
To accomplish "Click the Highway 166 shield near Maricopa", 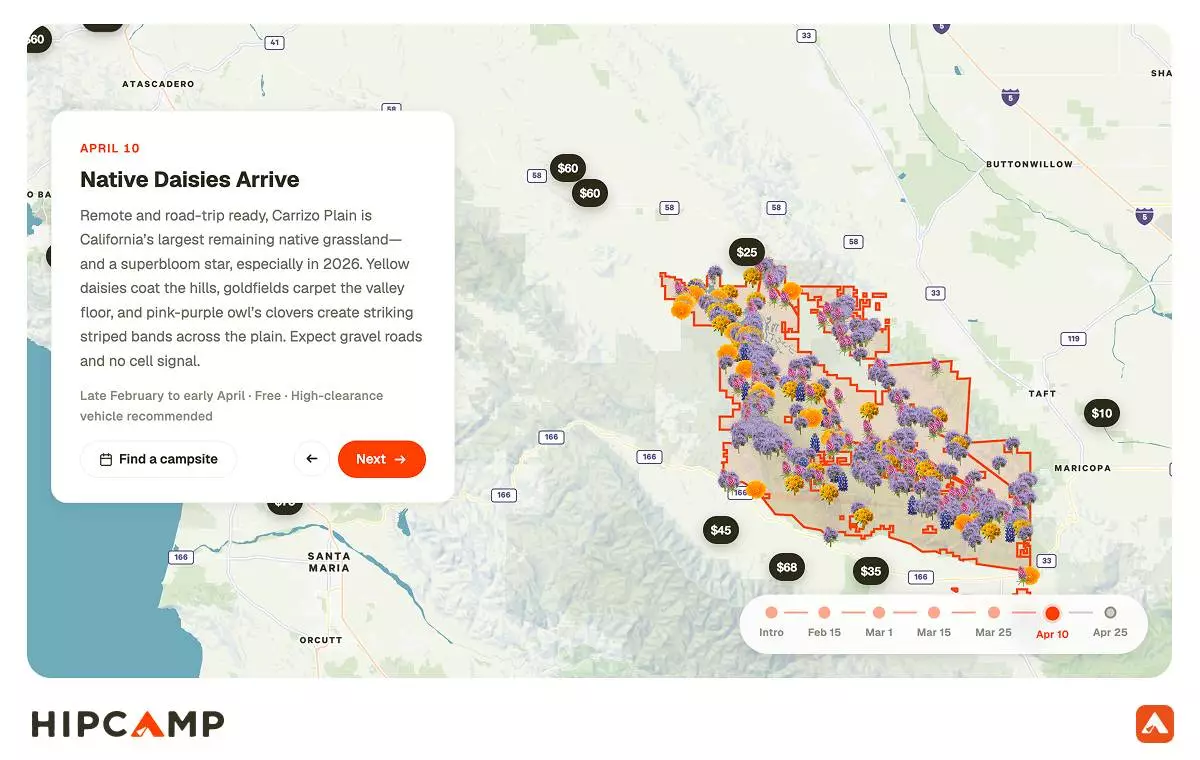I will click(x=921, y=577).
